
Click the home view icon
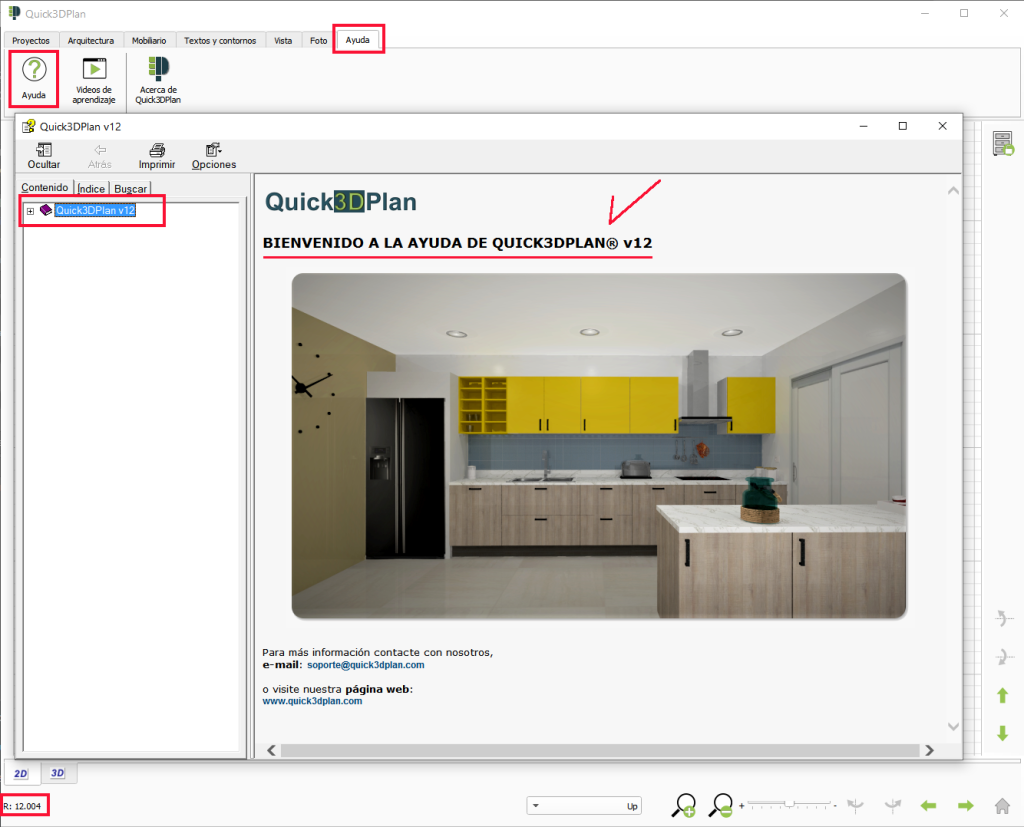pyautogui.click(x=1002, y=806)
